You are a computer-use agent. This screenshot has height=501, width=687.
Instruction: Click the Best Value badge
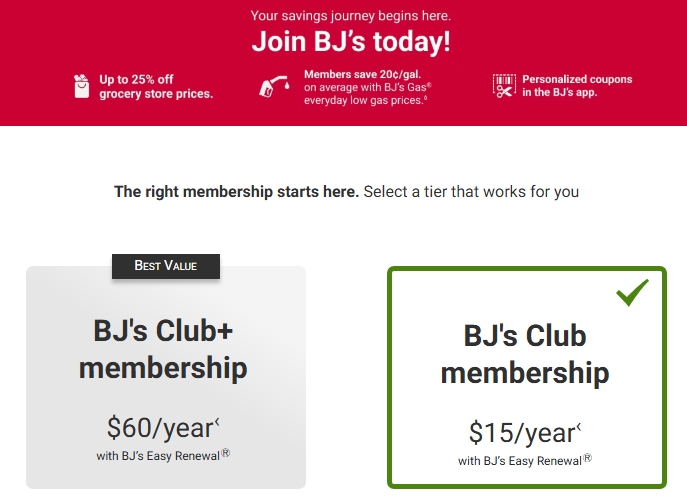click(x=165, y=266)
